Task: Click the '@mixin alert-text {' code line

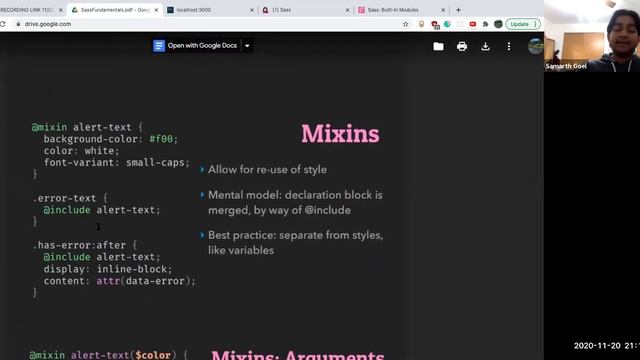Action: tap(87, 127)
